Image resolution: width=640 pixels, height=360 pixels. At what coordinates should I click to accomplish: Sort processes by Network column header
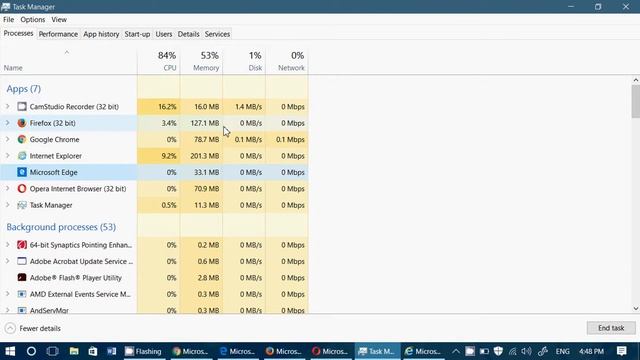[x=287, y=61]
